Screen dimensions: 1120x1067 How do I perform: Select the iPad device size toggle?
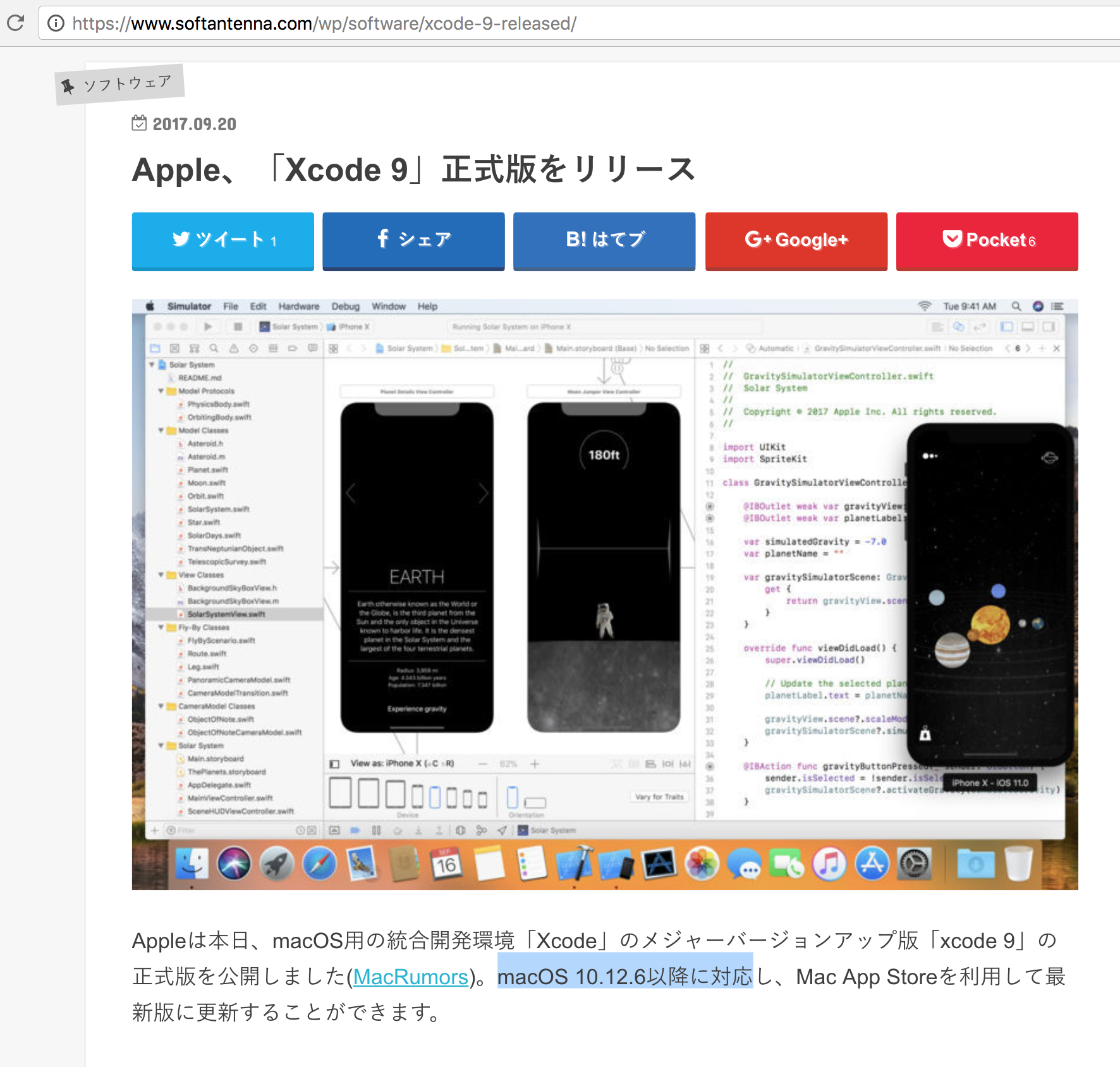click(x=341, y=794)
